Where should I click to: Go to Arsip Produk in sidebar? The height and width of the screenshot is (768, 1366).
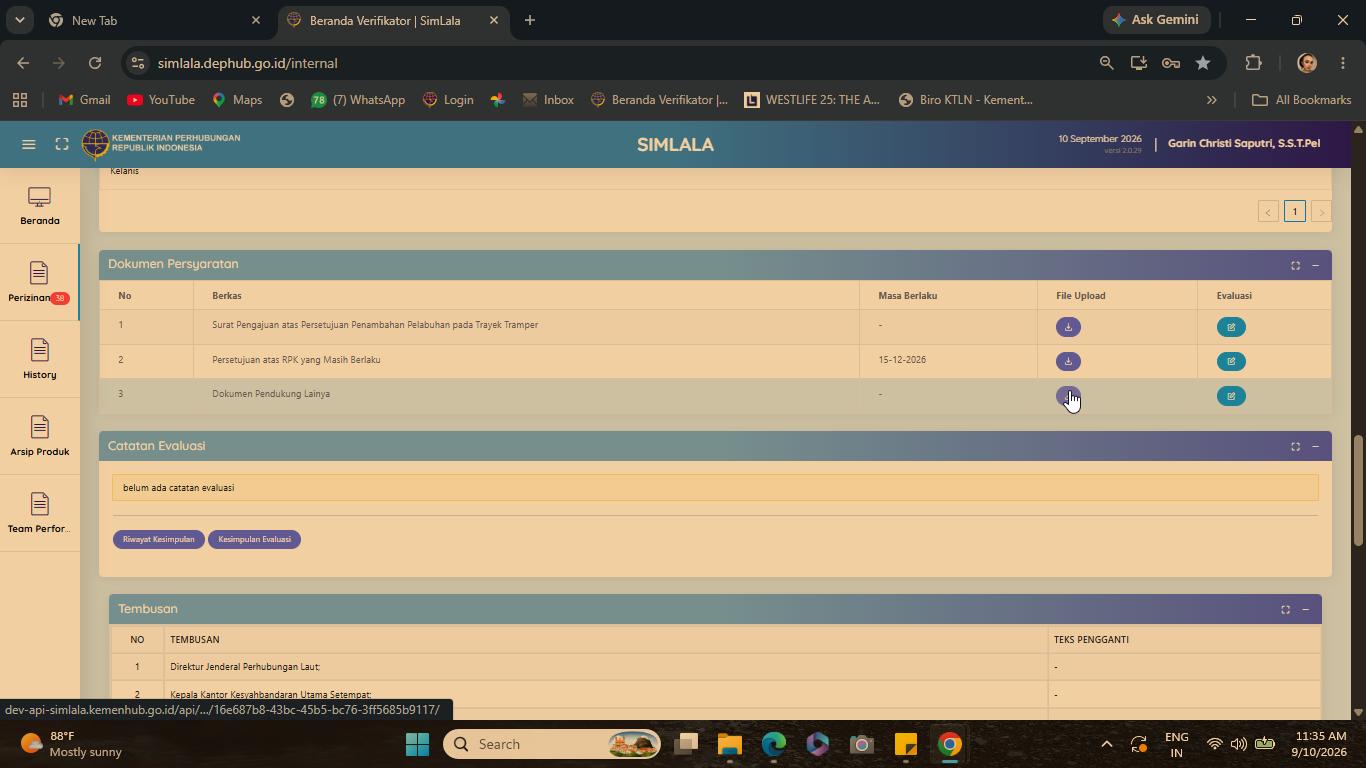click(x=39, y=436)
